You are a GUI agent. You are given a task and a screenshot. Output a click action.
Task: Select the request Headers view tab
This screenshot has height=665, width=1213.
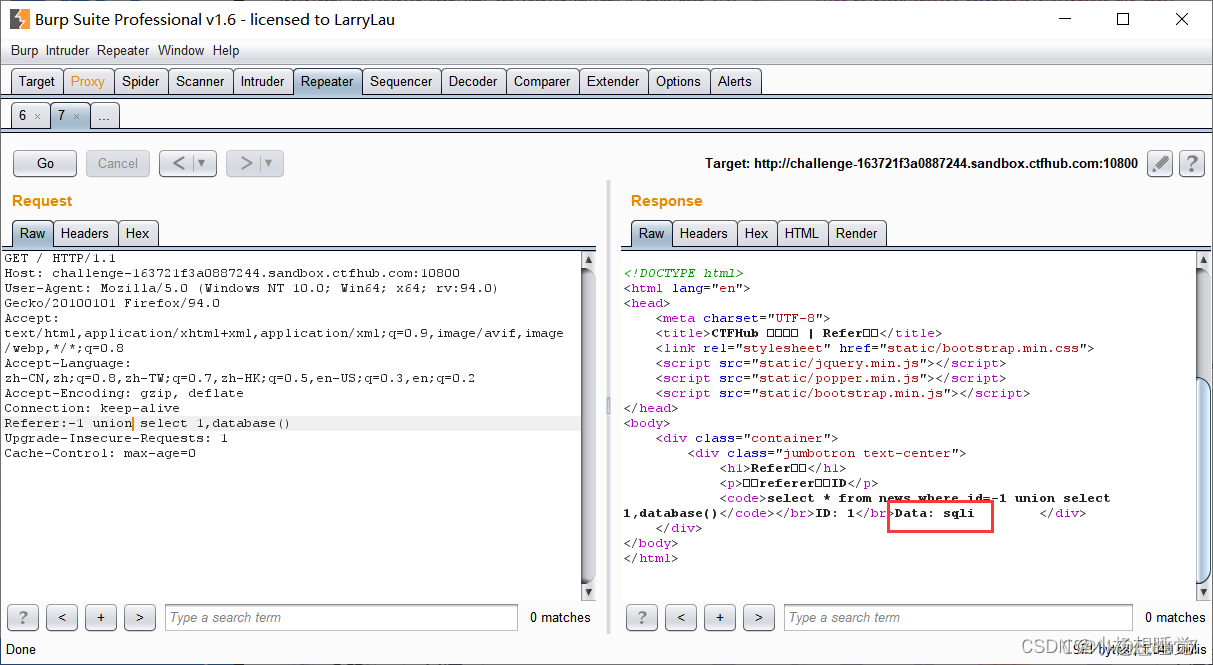click(x=85, y=233)
